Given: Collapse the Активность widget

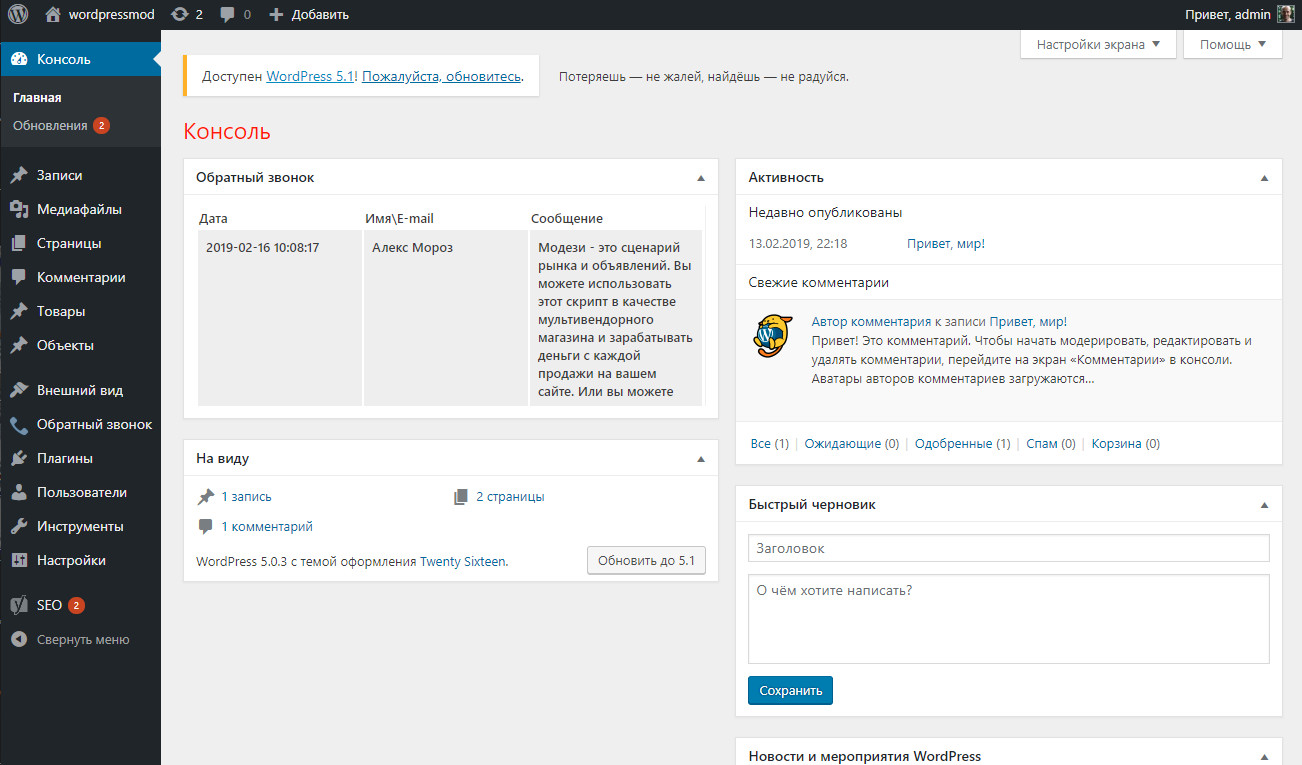Looking at the screenshot, I should tap(1264, 177).
